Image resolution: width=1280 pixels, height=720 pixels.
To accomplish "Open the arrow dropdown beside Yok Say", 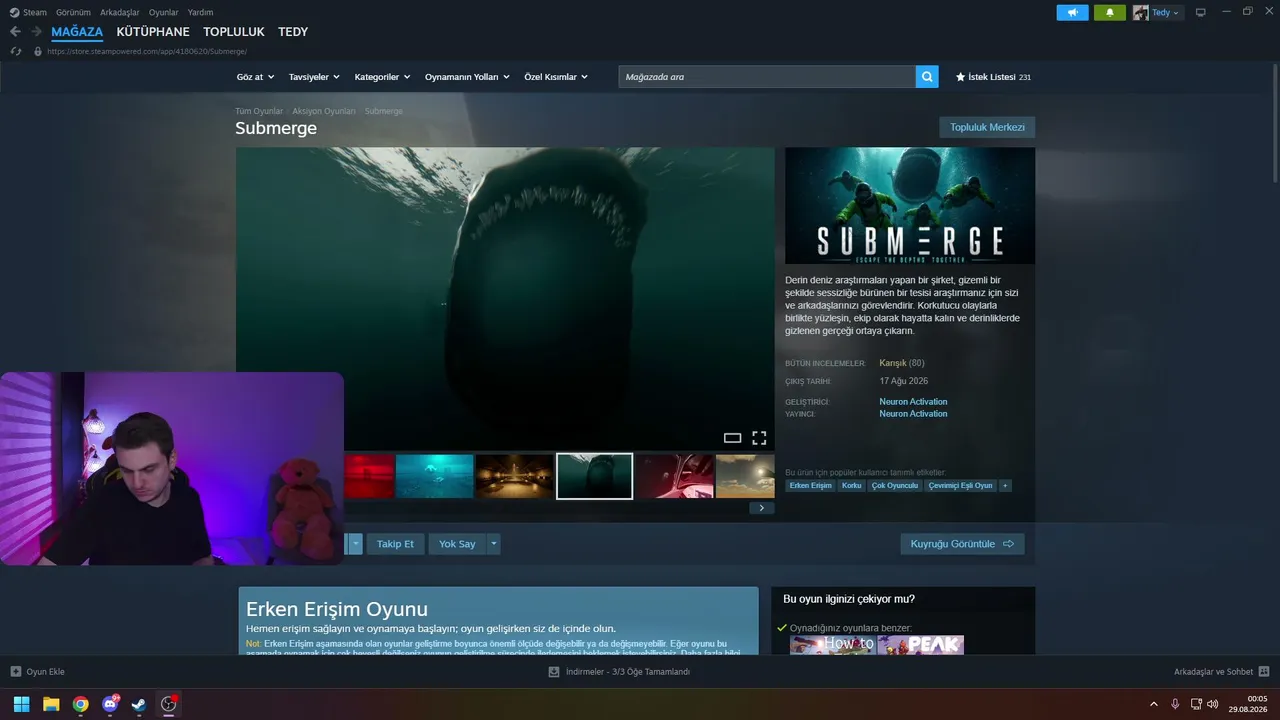I will [493, 544].
